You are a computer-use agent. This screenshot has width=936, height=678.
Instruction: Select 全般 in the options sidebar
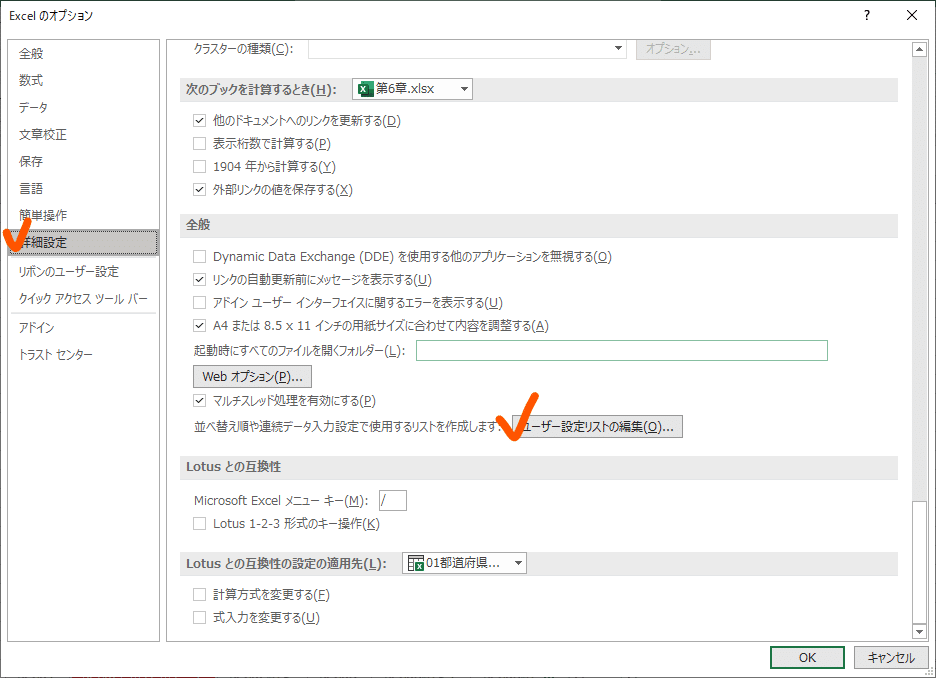(31, 54)
